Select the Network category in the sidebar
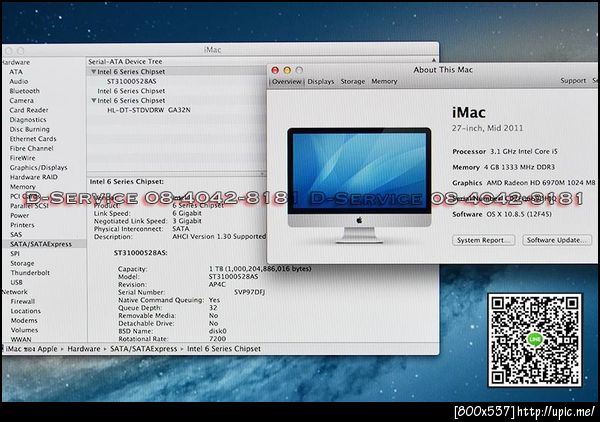 click(x=15, y=292)
